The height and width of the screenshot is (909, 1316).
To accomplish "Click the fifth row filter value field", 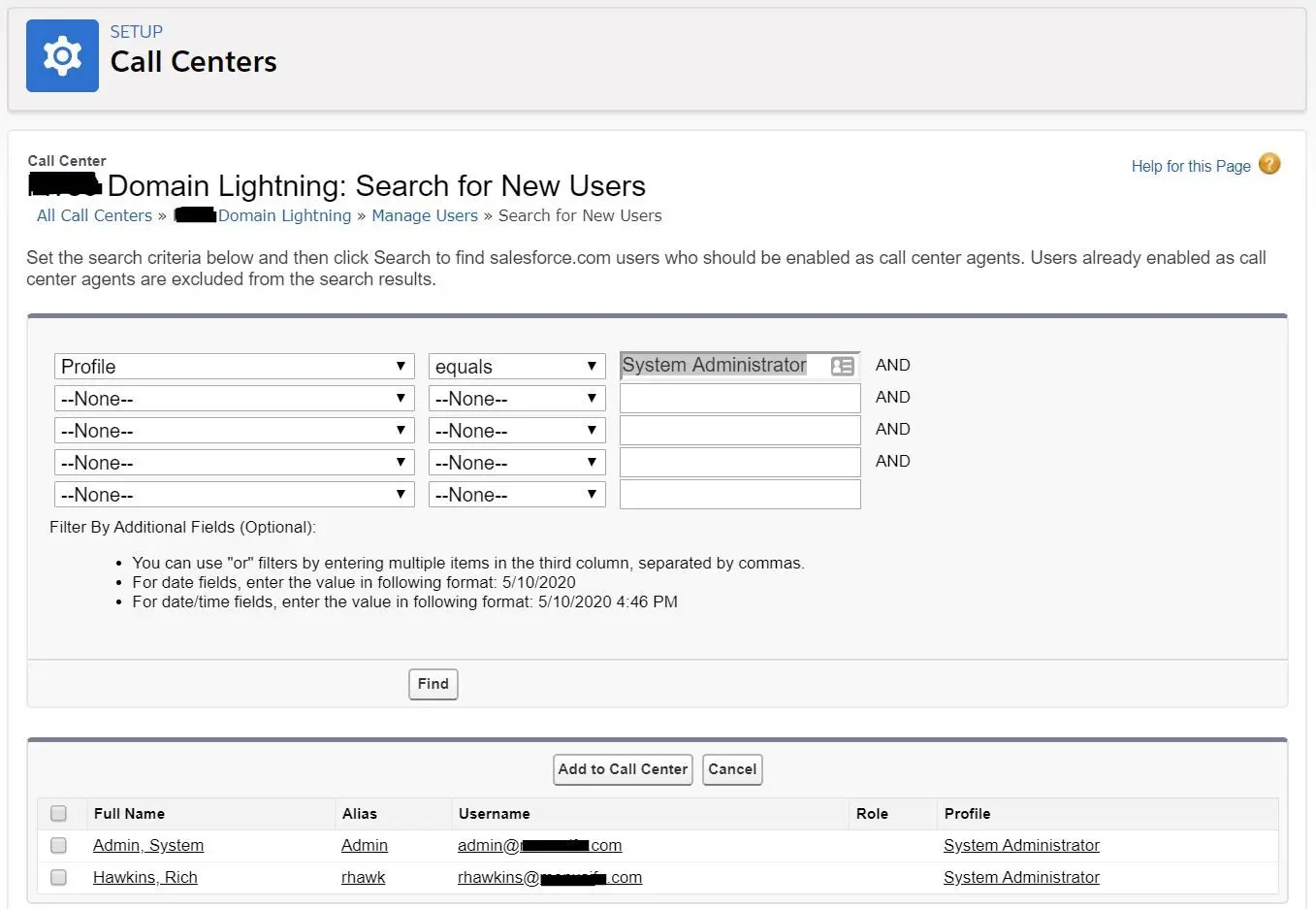I will [x=740, y=494].
